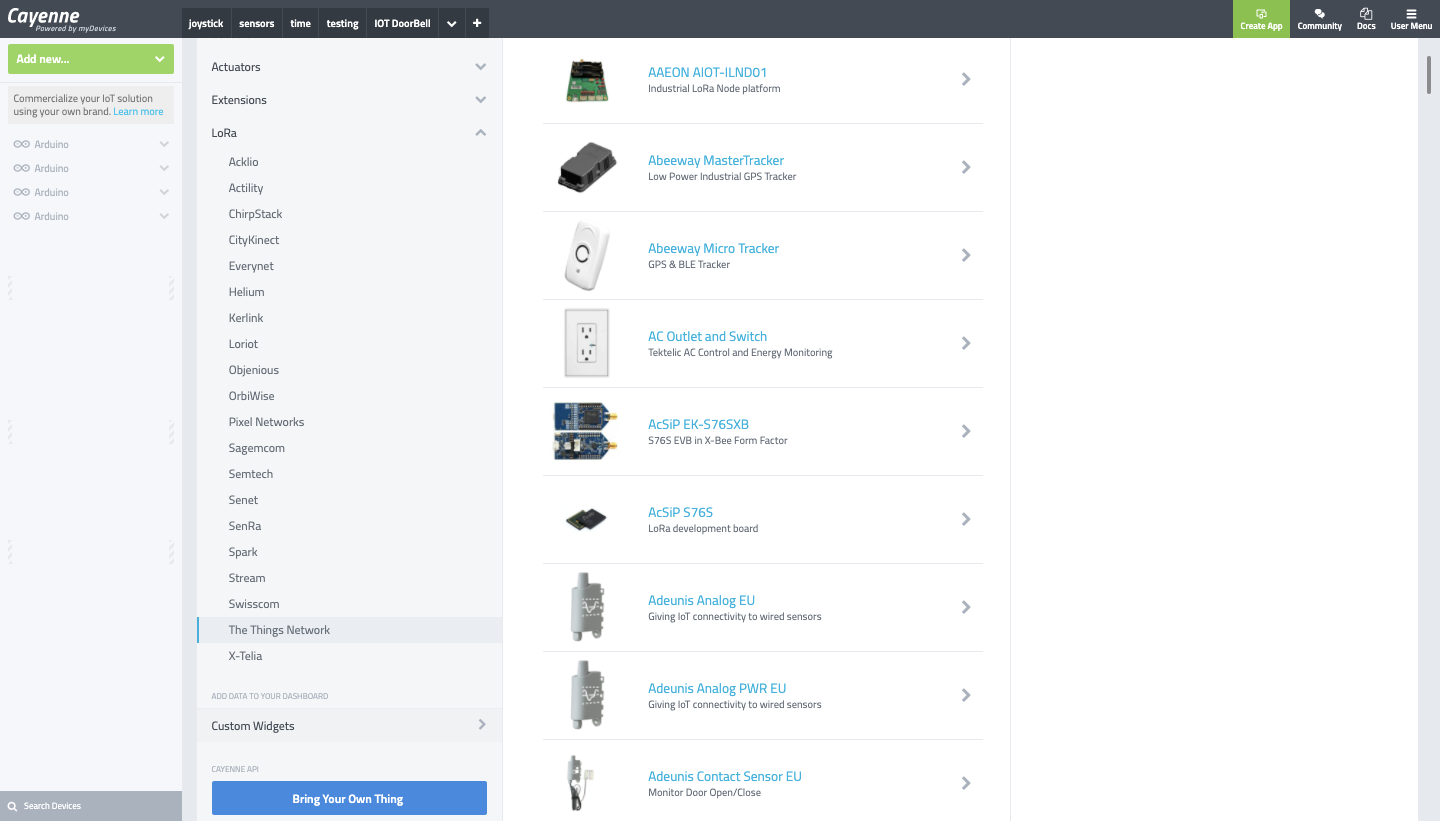Switch to the testing project tab
Screen dimensions: 1440x821
click(x=342, y=23)
